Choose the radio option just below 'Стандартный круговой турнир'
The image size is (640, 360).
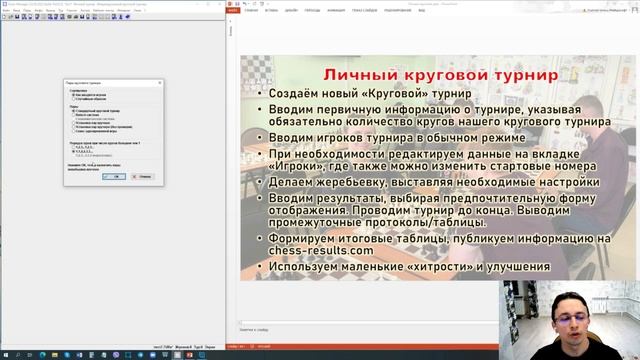click(x=73, y=115)
